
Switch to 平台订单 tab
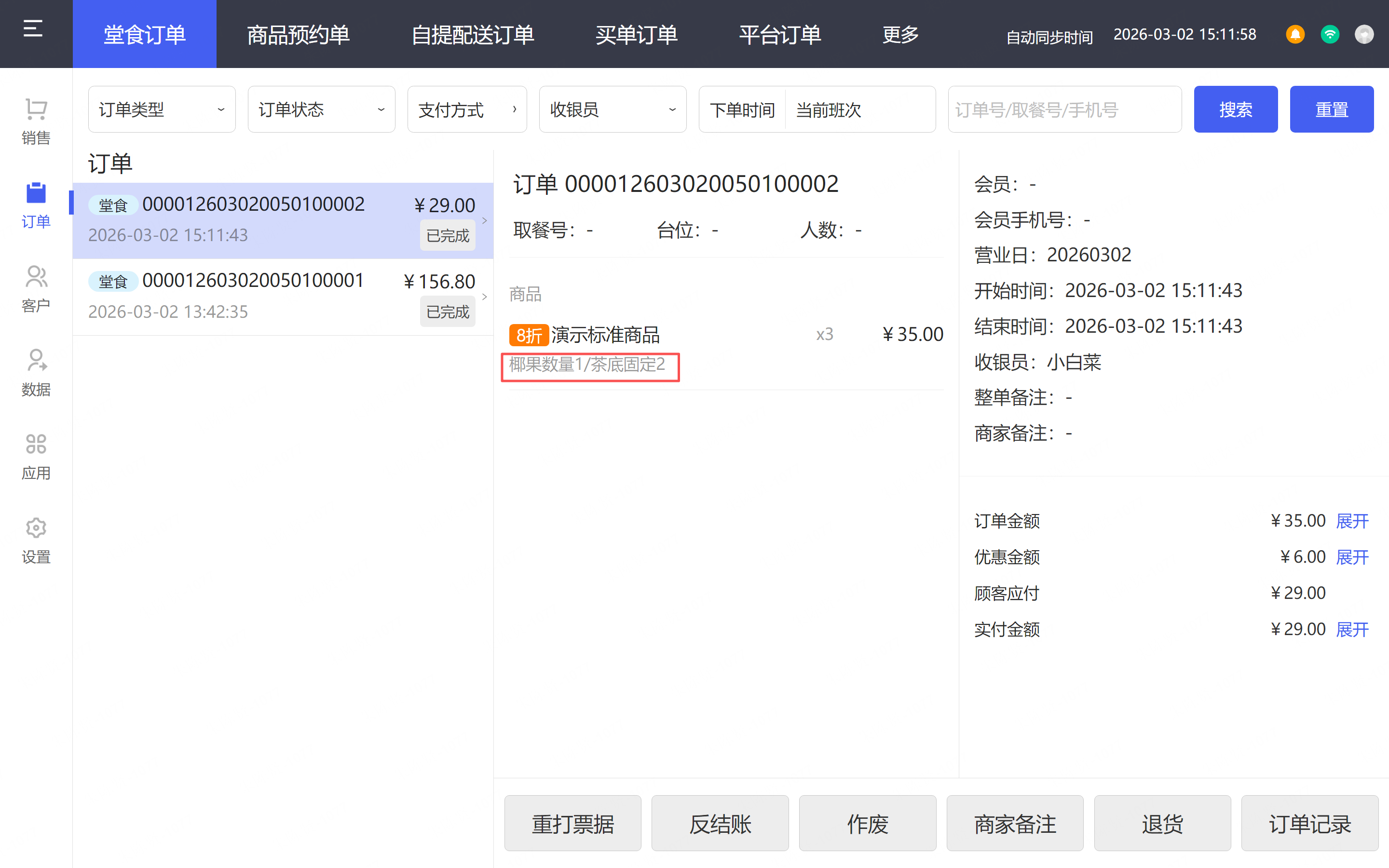coord(779,34)
